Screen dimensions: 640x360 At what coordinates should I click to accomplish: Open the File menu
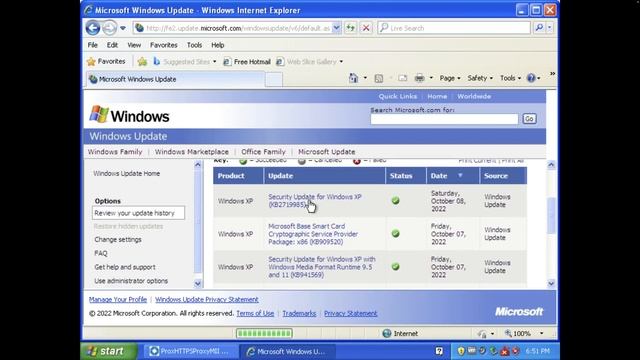click(x=93, y=45)
